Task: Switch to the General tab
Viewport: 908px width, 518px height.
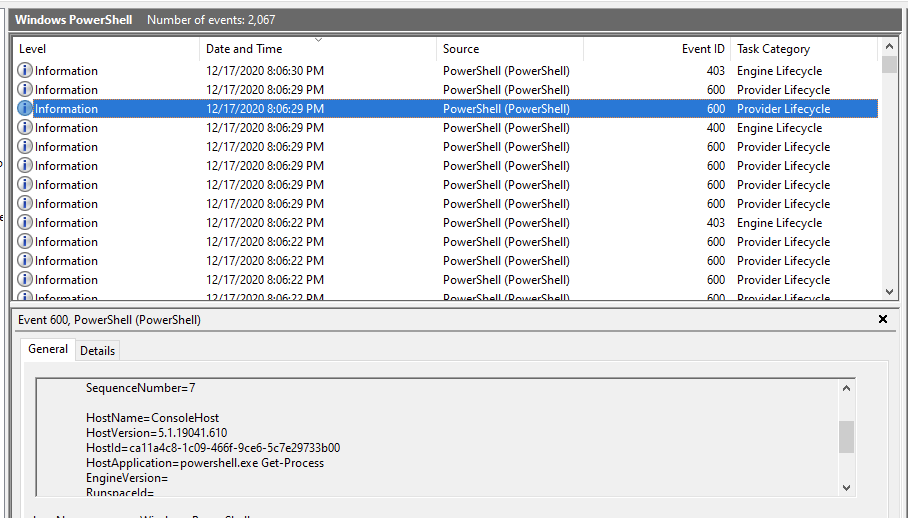Action: pyautogui.click(x=48, y=349)
